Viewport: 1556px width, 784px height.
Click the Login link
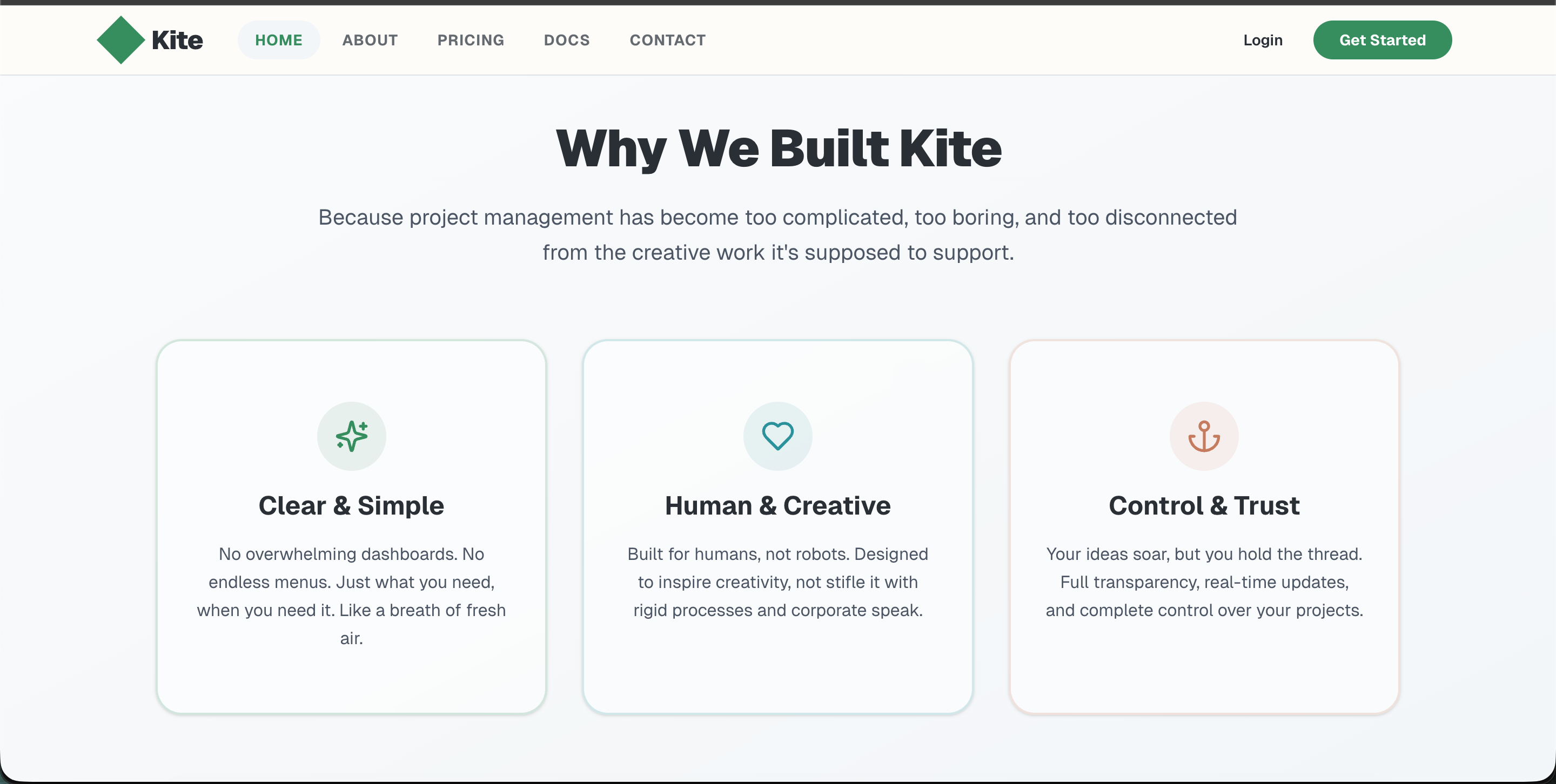pos(1263,40)
